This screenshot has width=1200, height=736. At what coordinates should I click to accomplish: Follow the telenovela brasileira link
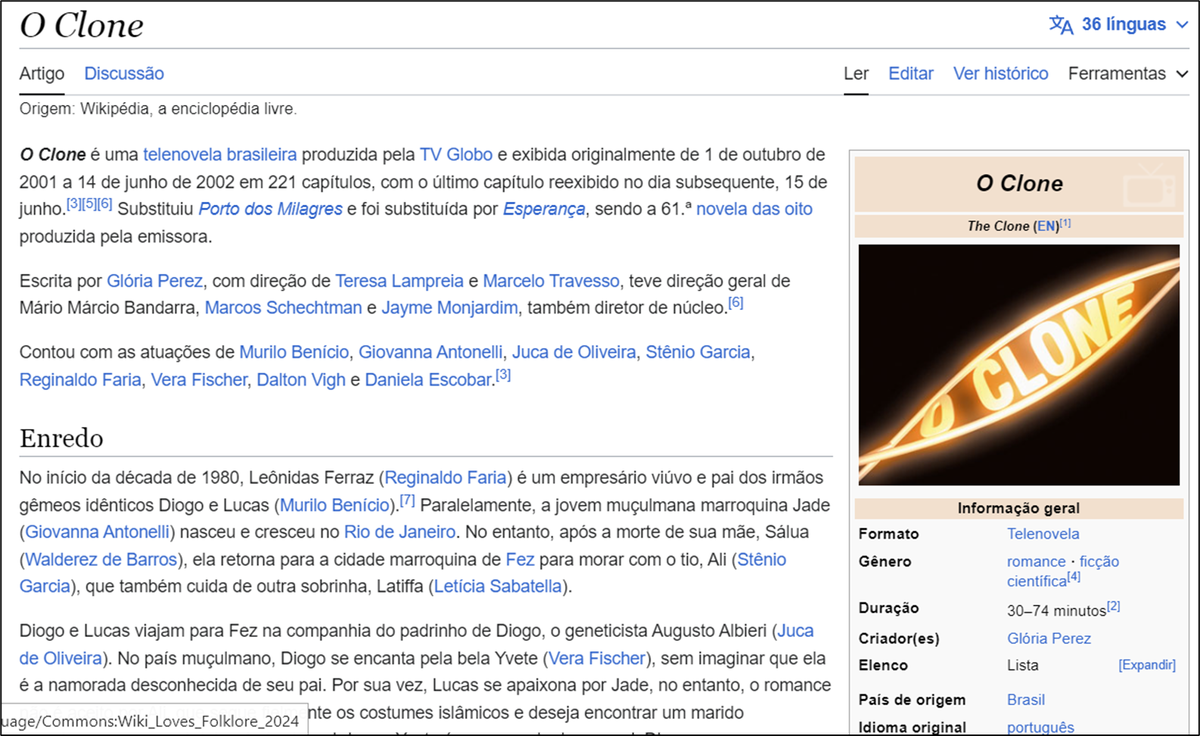[x=220, y=154]
